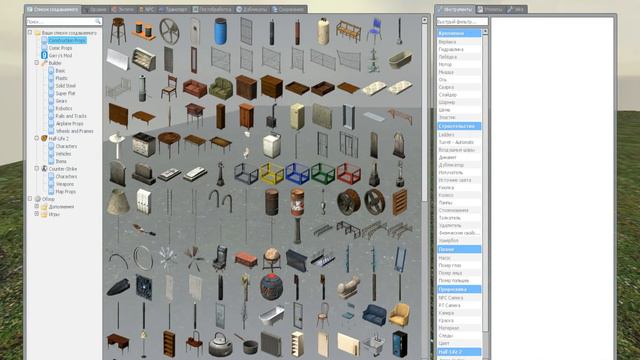Click the tool list scroll up arrow
This screenshot has width=640, height=360.
coord(485,31)
